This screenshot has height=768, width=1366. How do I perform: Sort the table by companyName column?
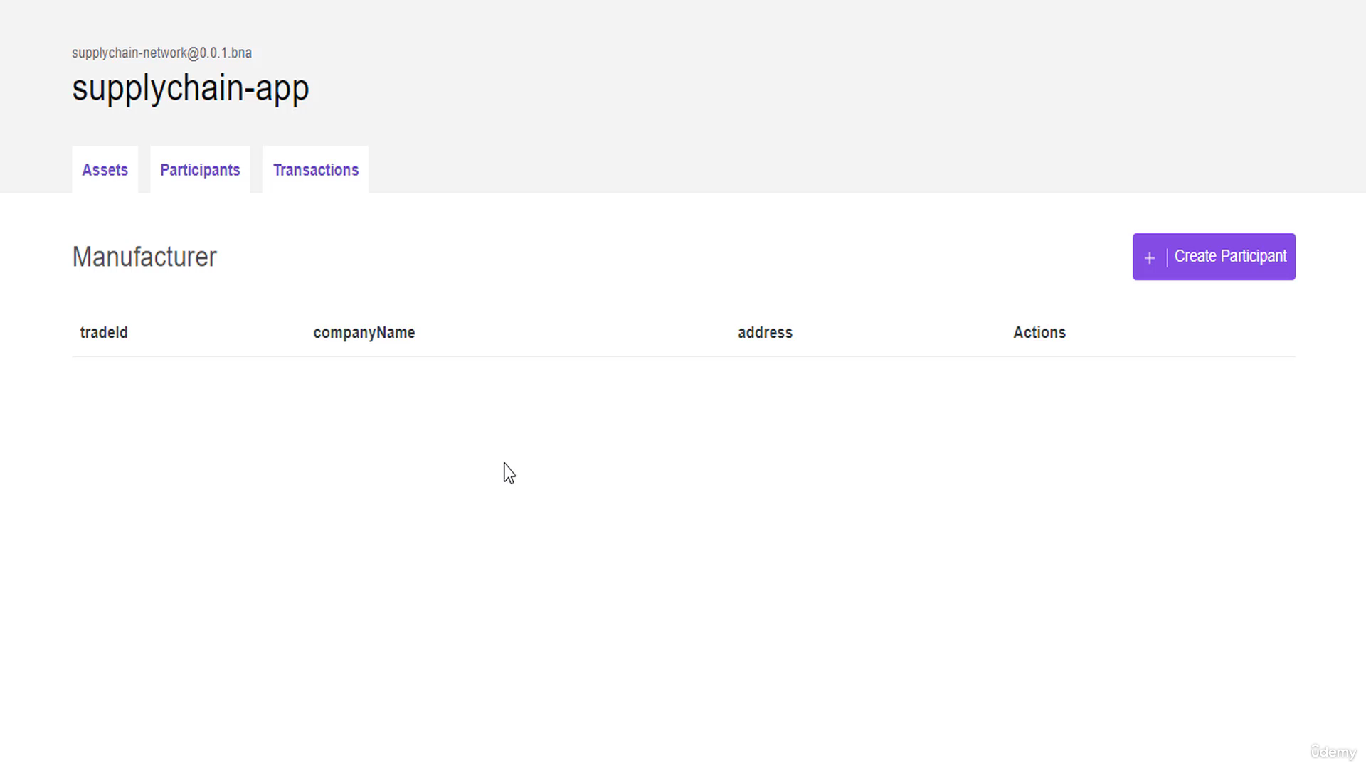click(364, 332)
